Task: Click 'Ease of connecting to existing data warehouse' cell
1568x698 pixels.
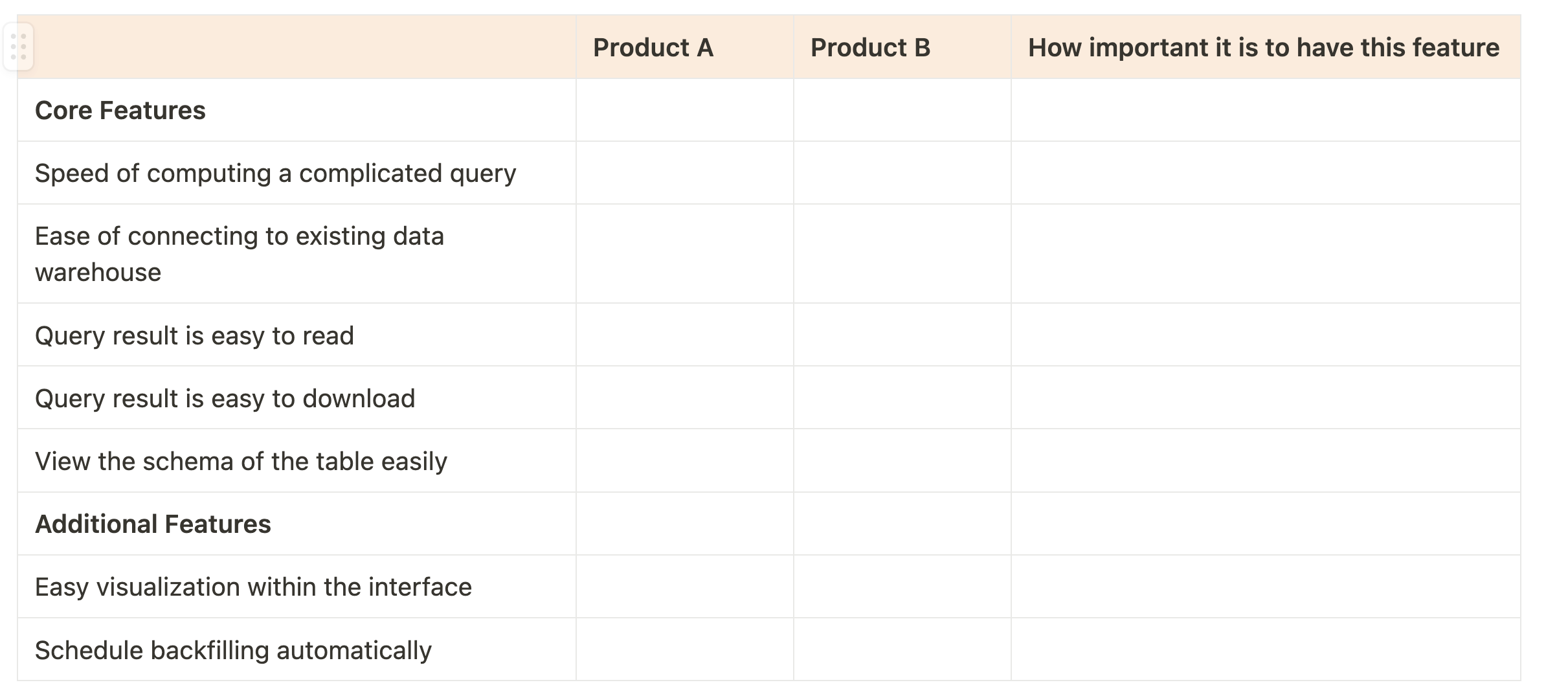Action: tap(240, 254)
